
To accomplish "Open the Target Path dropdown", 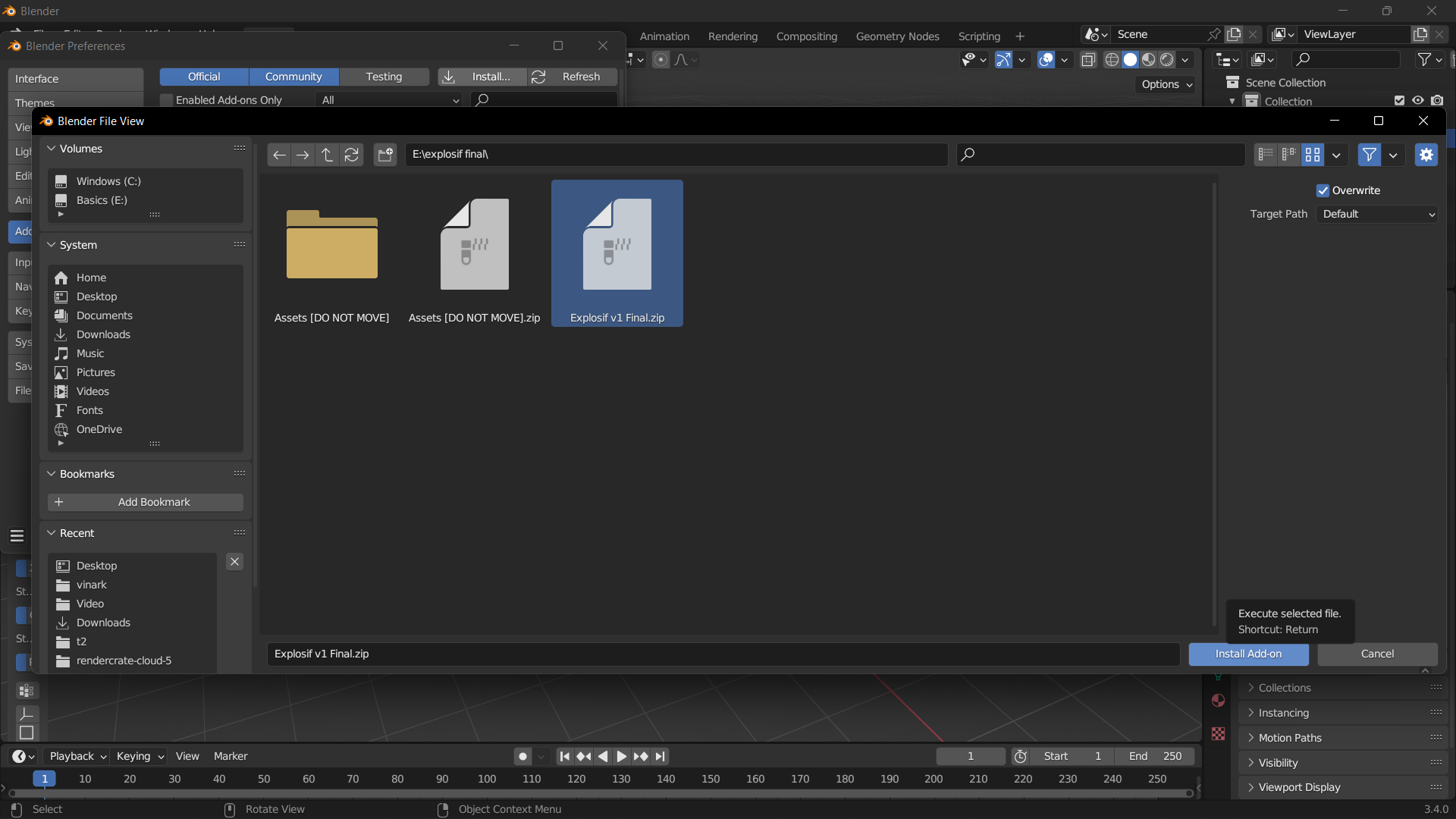I will coord(1376,214).
